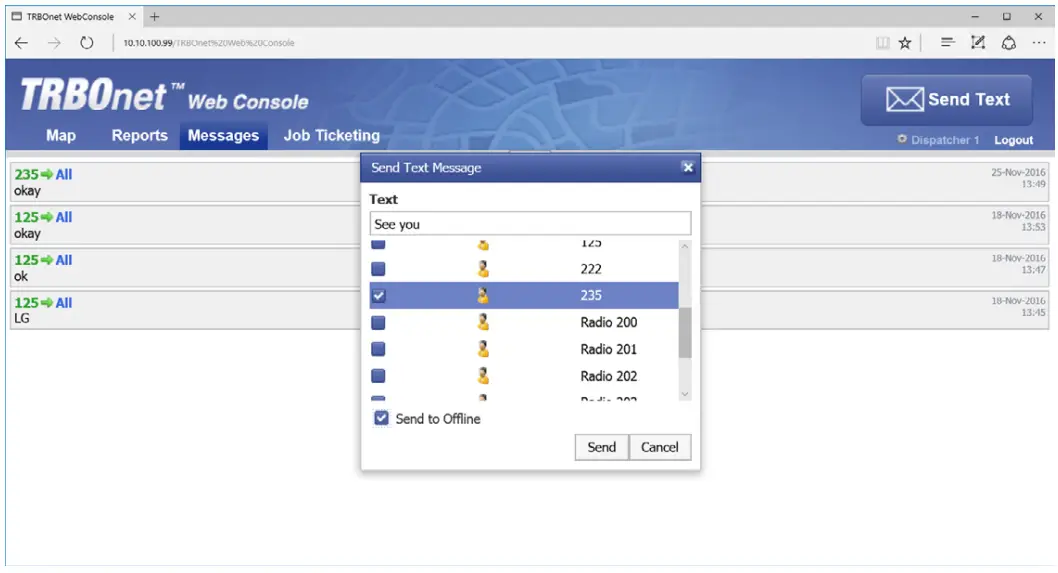Open the reading view book icon
This screenshot has width=1058, height=573.
point(883,43)
